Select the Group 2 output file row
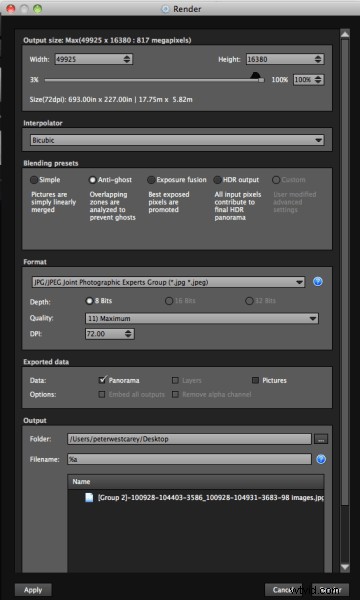Screen dimensions: 360x600 [x=196, y=498]
